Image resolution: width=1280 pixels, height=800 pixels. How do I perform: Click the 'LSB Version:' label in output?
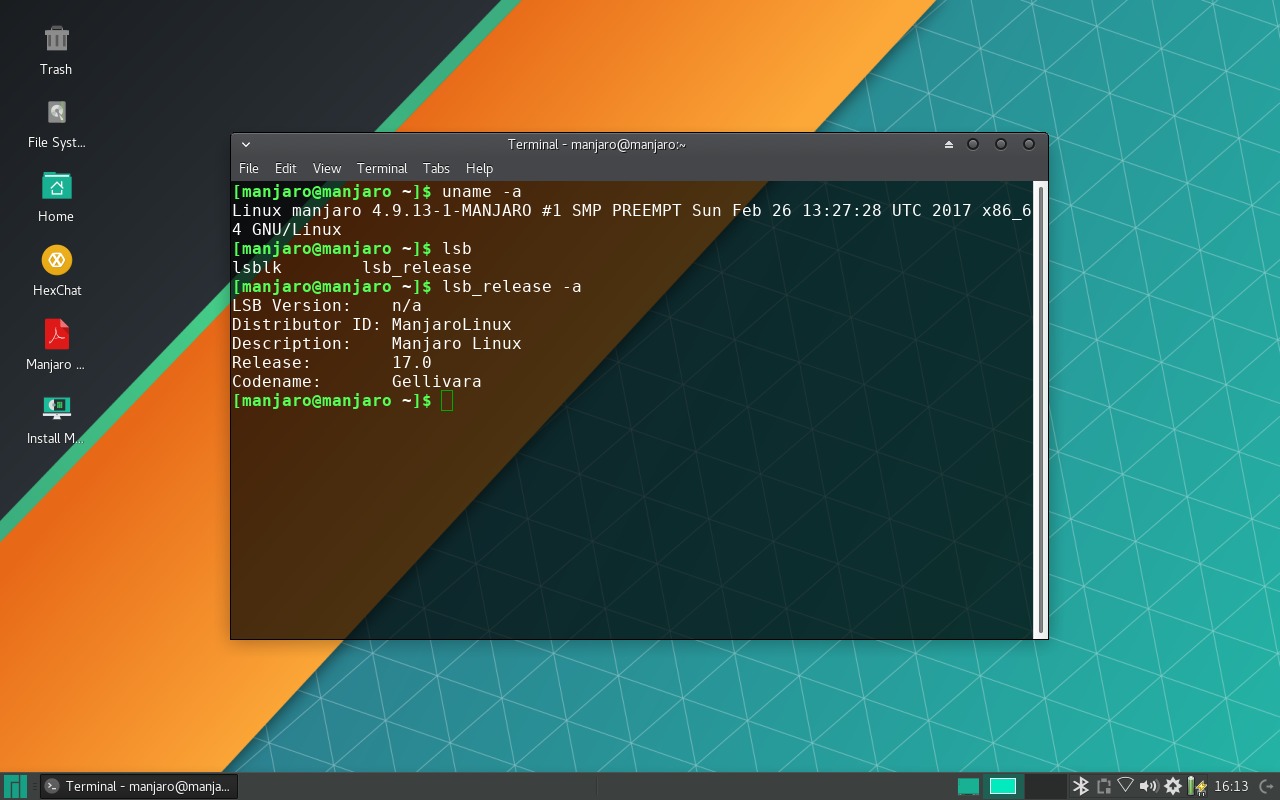click(x=292, y=306)
